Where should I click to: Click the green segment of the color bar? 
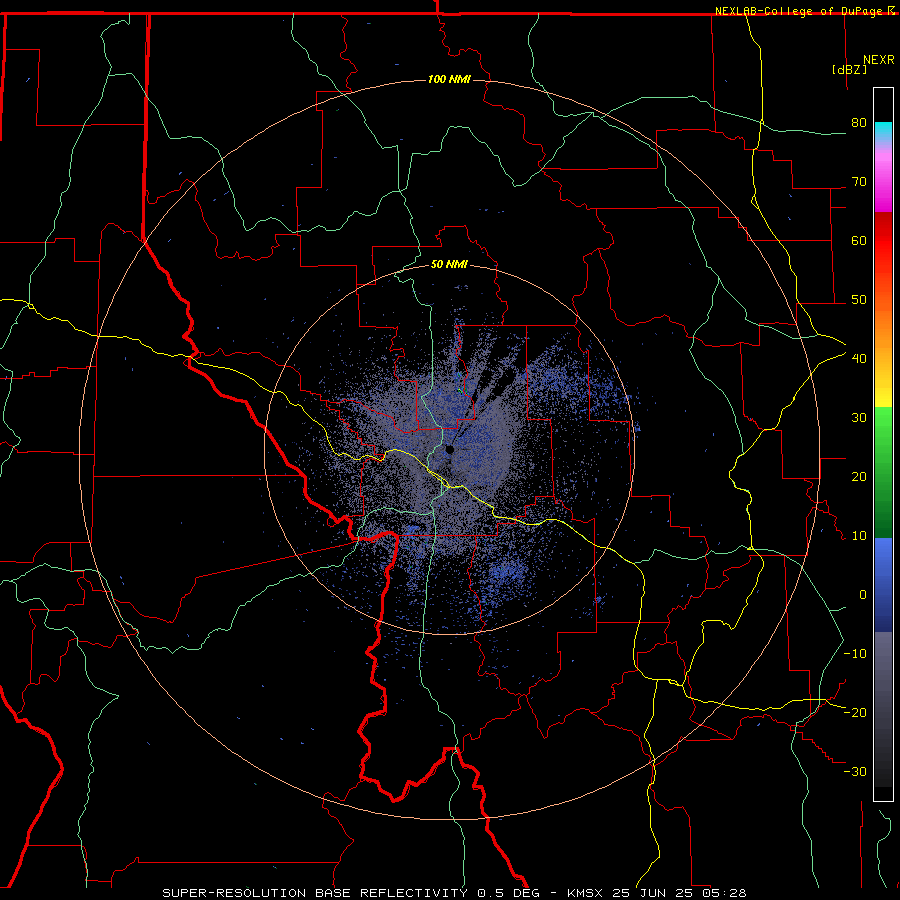coord(883,472)
